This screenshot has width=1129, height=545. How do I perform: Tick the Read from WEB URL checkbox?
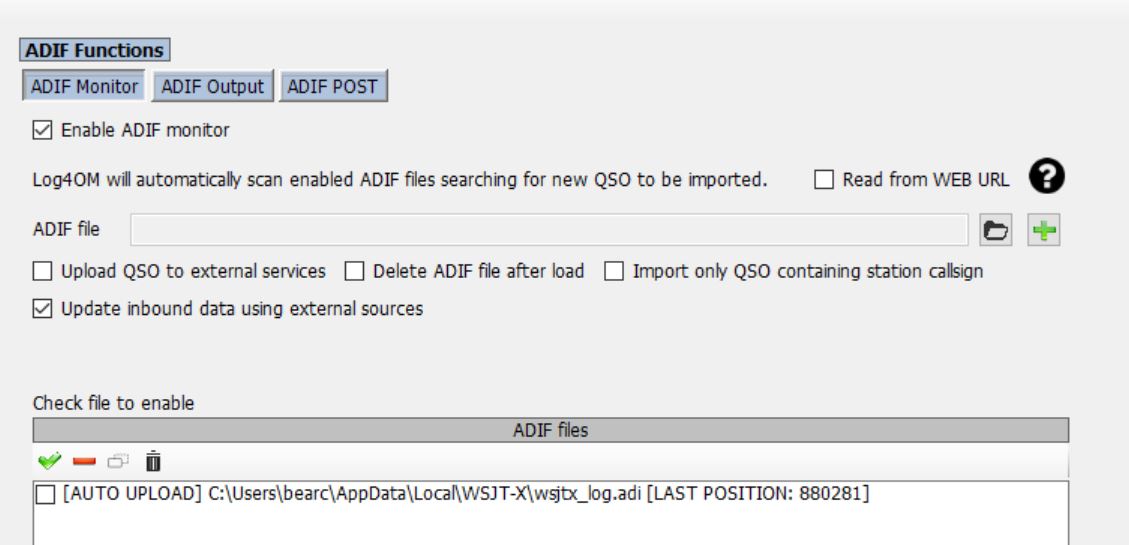point(824,180)
